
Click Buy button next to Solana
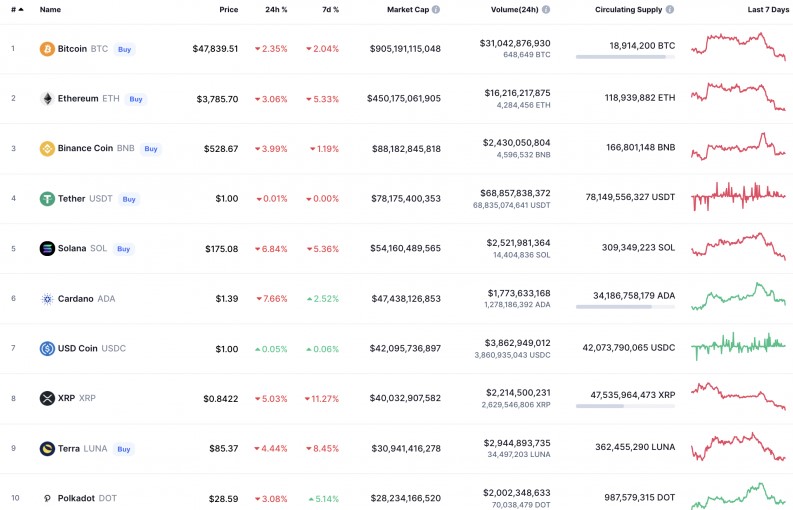pos(123,249)
